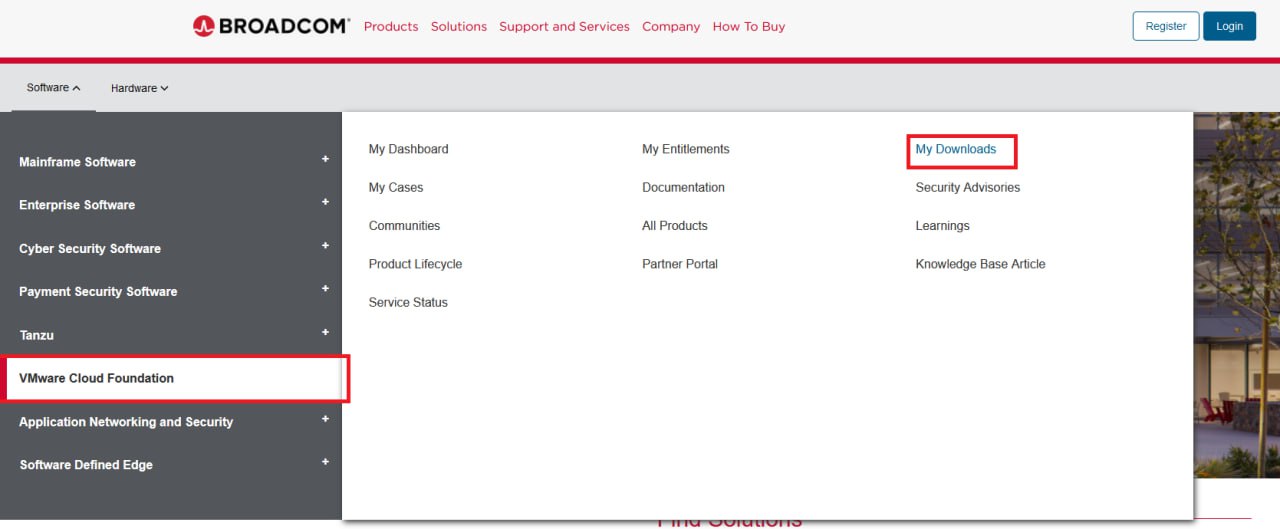
Task: Click the Register button
Action: pos(1165,26)
